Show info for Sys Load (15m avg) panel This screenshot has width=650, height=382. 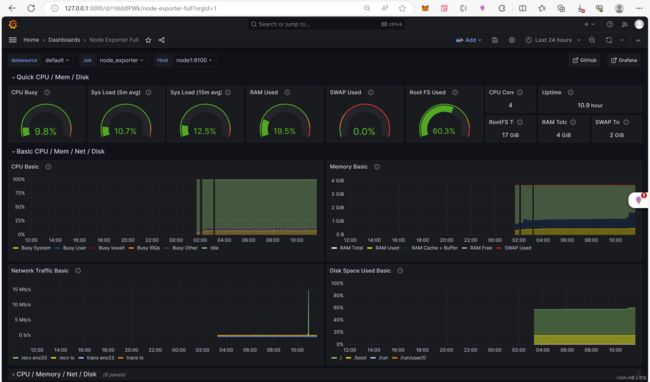[x=228, y=92]
